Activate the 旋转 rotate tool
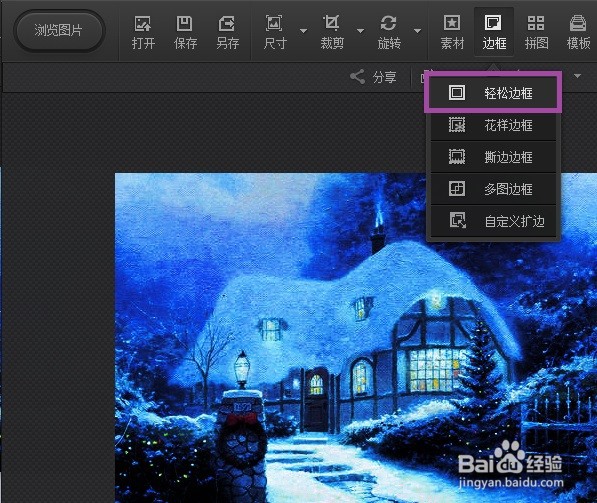597x503 pixels. coord(389,33)
